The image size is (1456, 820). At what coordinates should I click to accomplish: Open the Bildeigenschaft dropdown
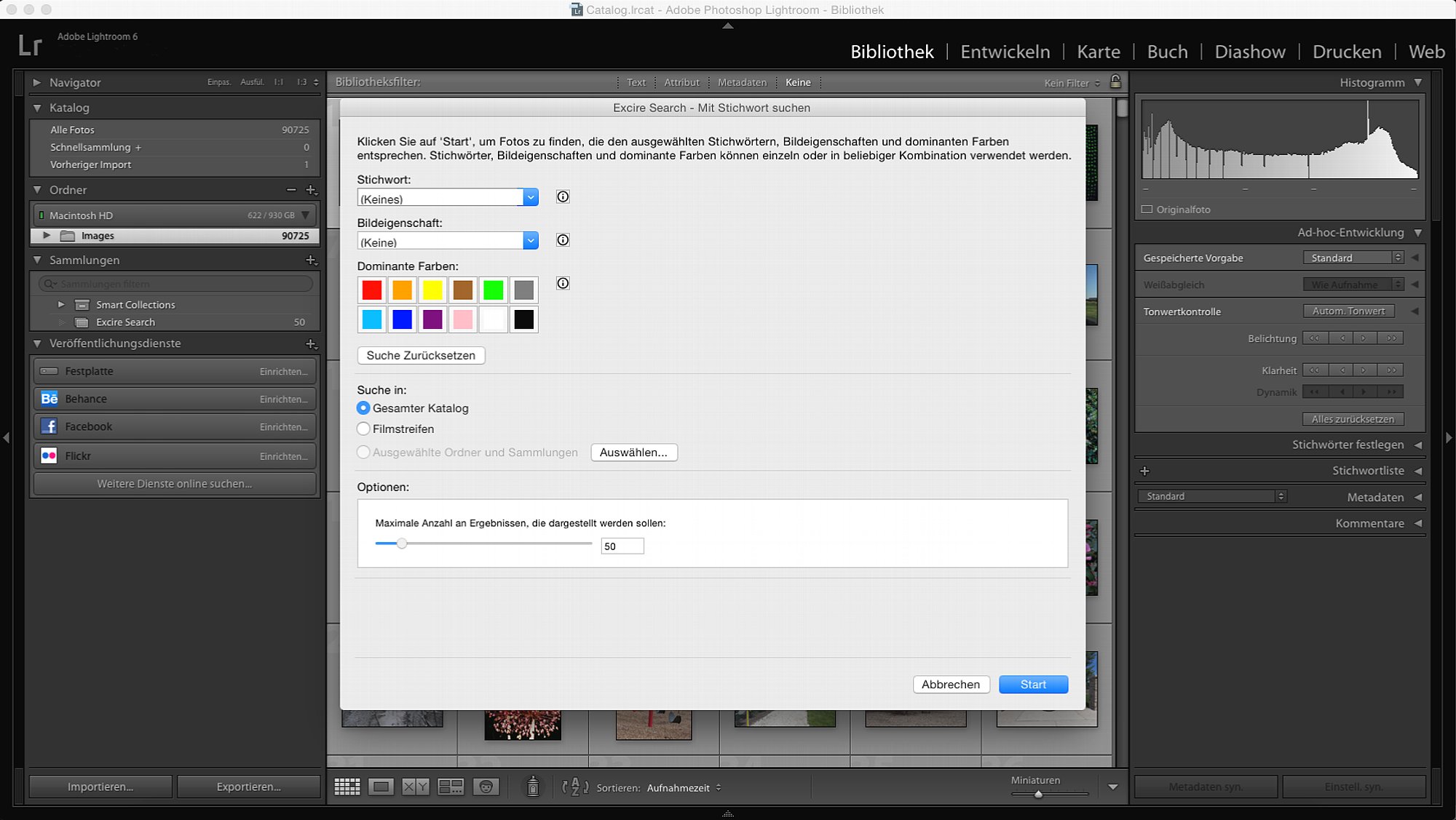531,241
